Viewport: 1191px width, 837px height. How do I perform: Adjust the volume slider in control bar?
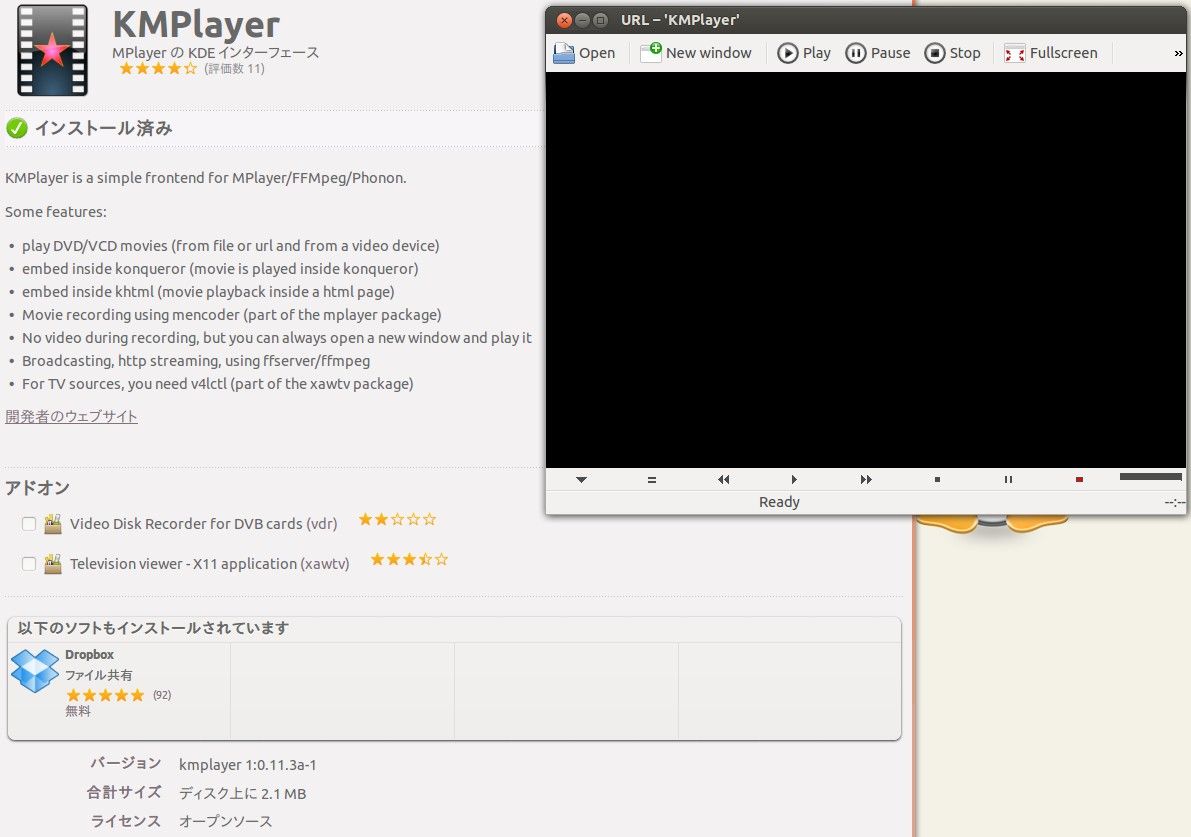pos(1150,477)
